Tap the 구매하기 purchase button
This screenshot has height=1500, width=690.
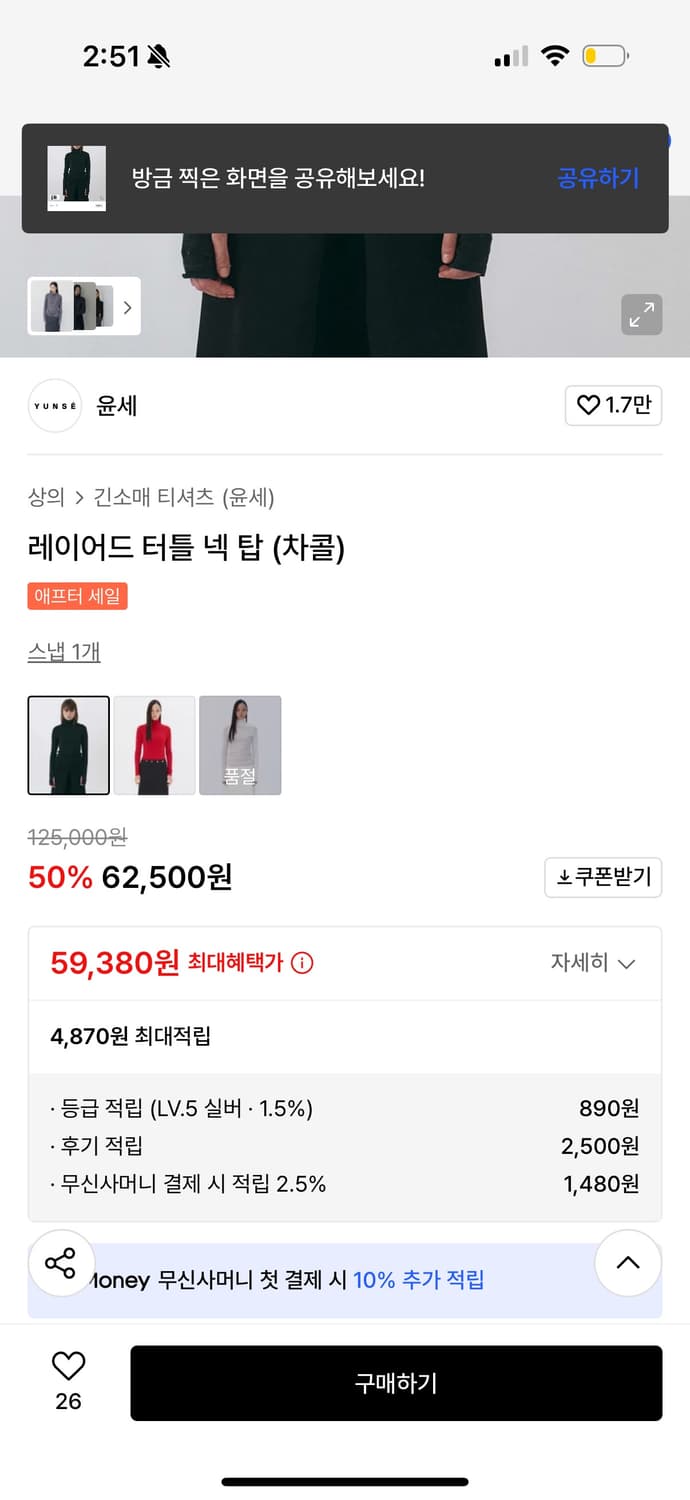pyautogui.click(x=396, y=1382)
